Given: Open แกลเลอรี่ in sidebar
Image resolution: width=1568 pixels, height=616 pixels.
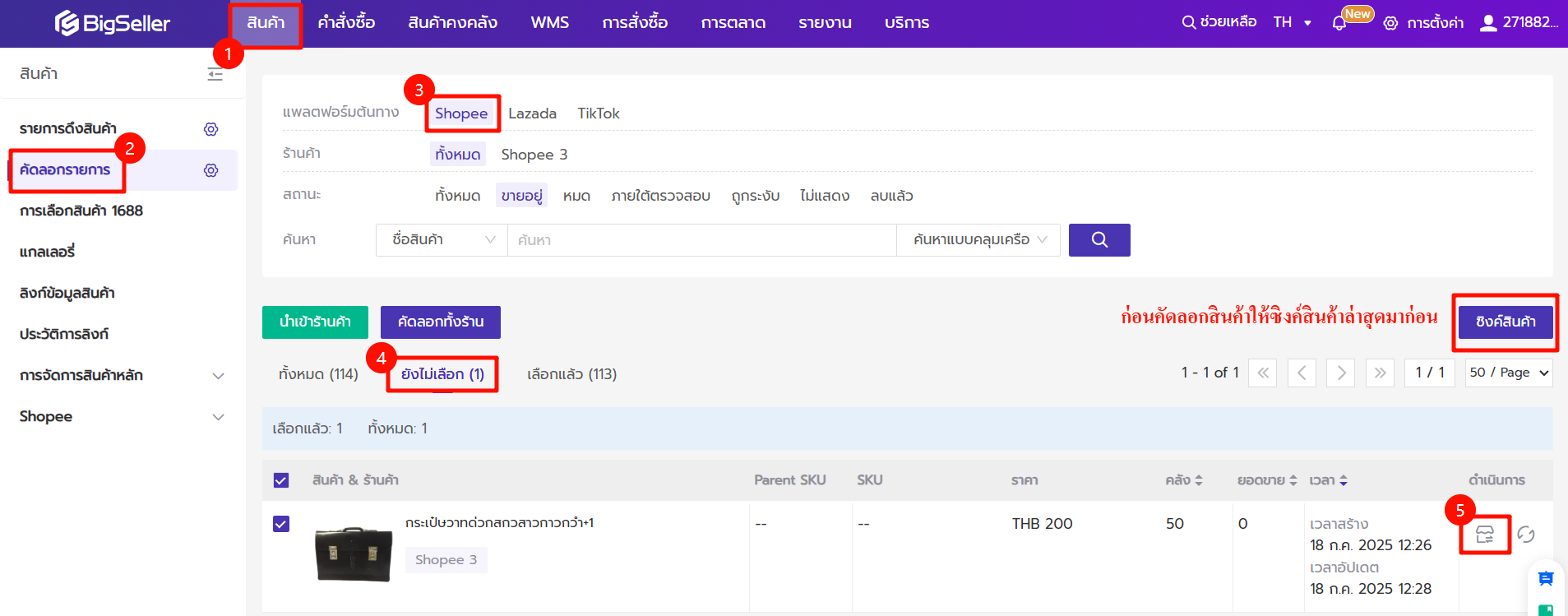Looking at the screenshot, I should [x=47, y=252].
